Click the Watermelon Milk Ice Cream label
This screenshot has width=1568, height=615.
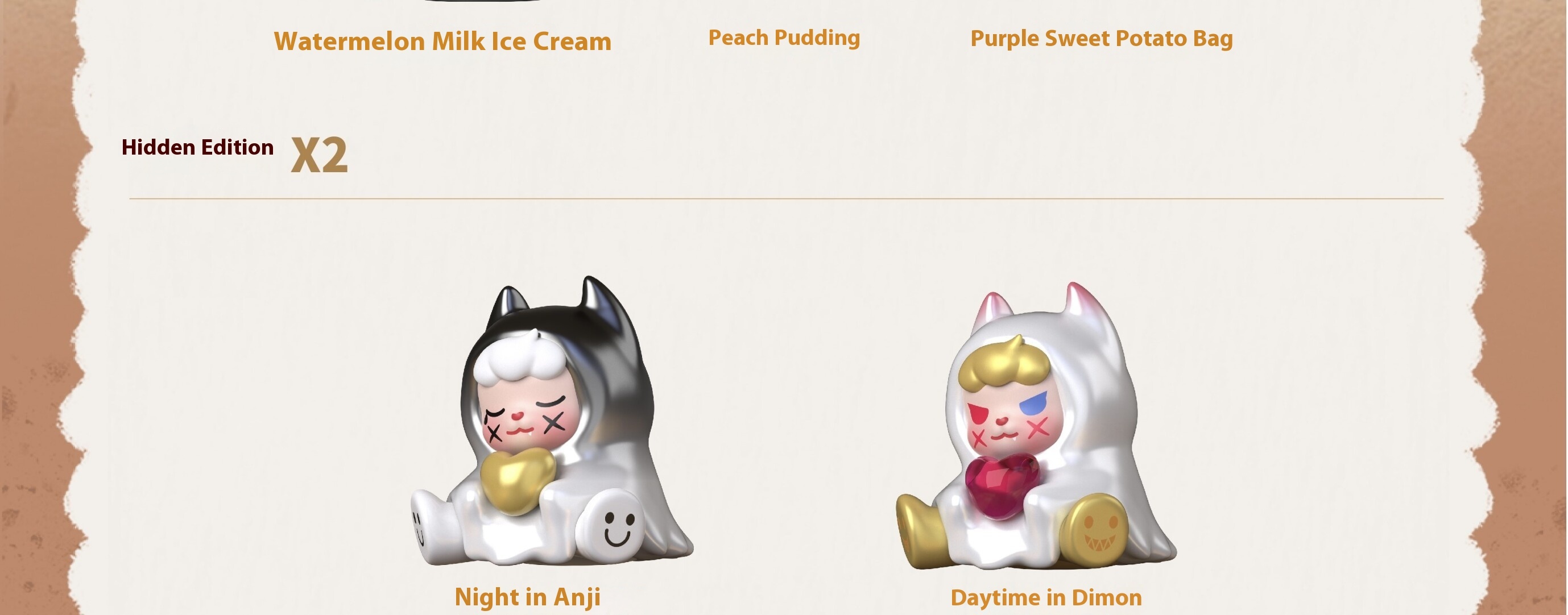coord(442,41)
